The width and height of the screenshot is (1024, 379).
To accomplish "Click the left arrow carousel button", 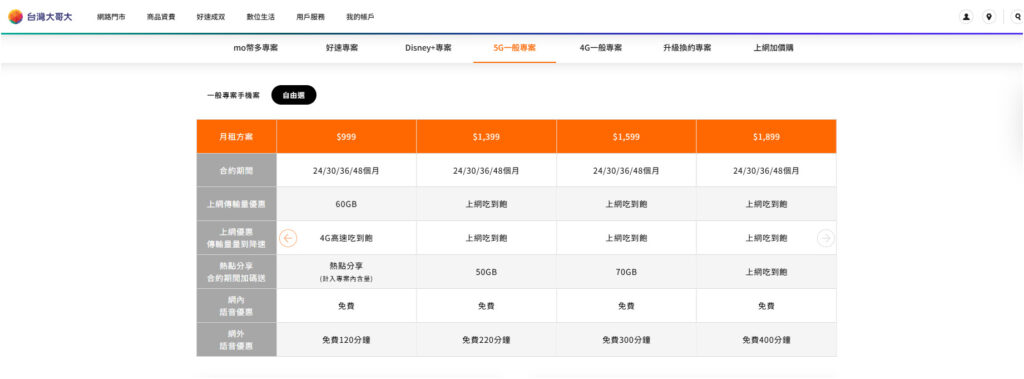I will (288, 239).
